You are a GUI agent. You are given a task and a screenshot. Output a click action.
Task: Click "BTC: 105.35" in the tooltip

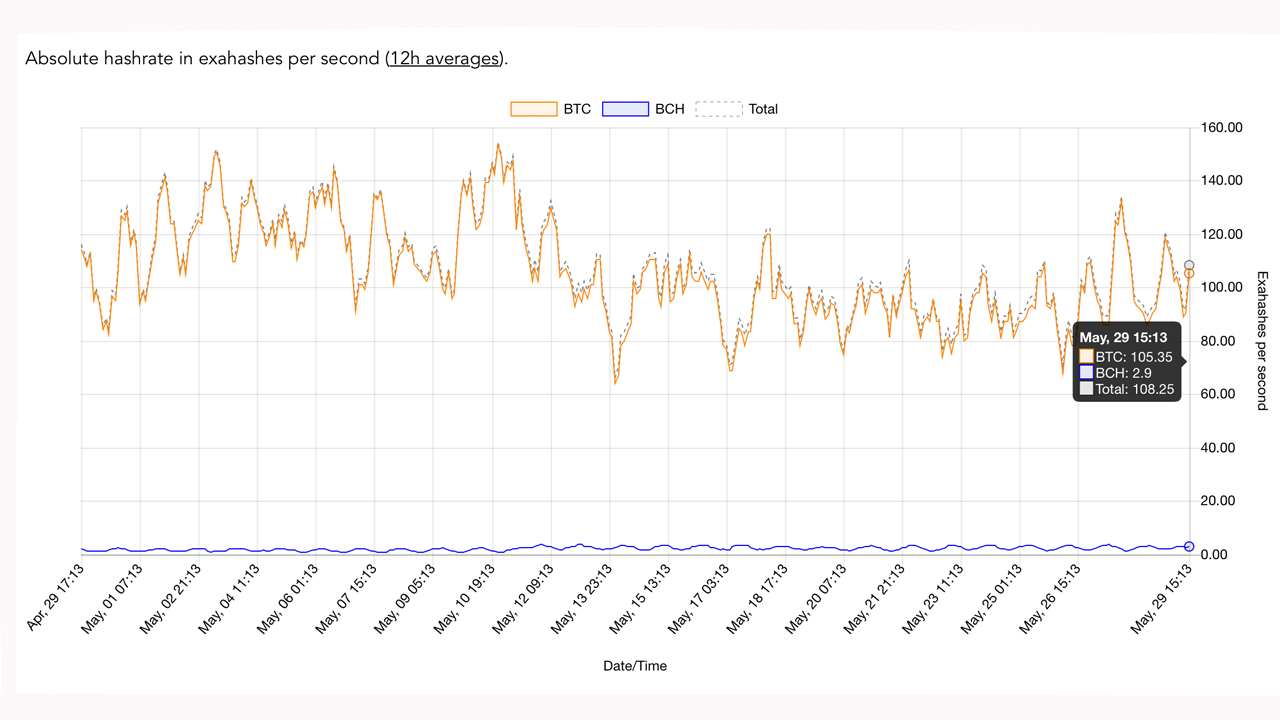point(1135,355)
